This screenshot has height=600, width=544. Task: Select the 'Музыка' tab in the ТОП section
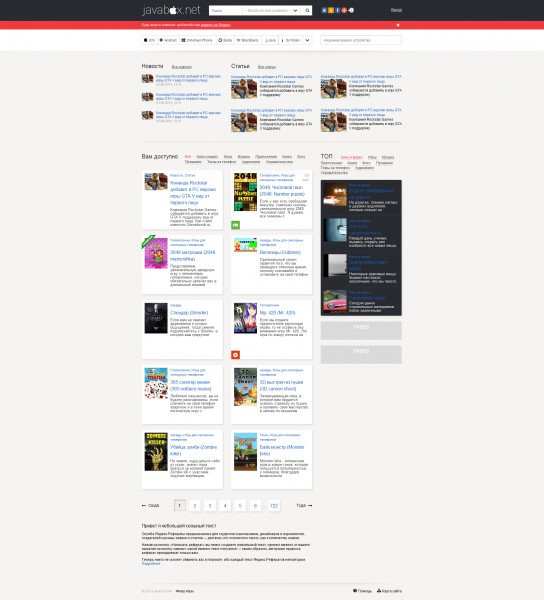pos(388,157)
